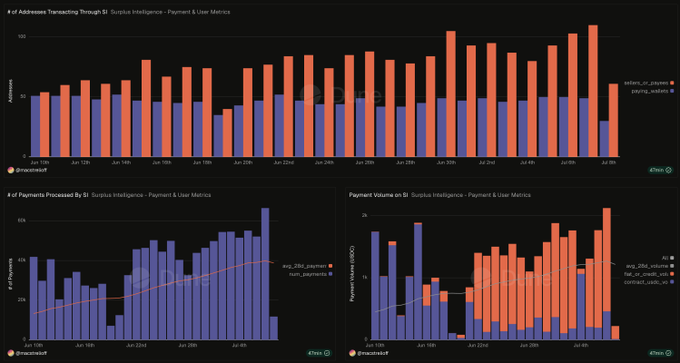Click the tallest purple bar in Payments Processed chart
680x363 pixels.
[x=265, y=274]
